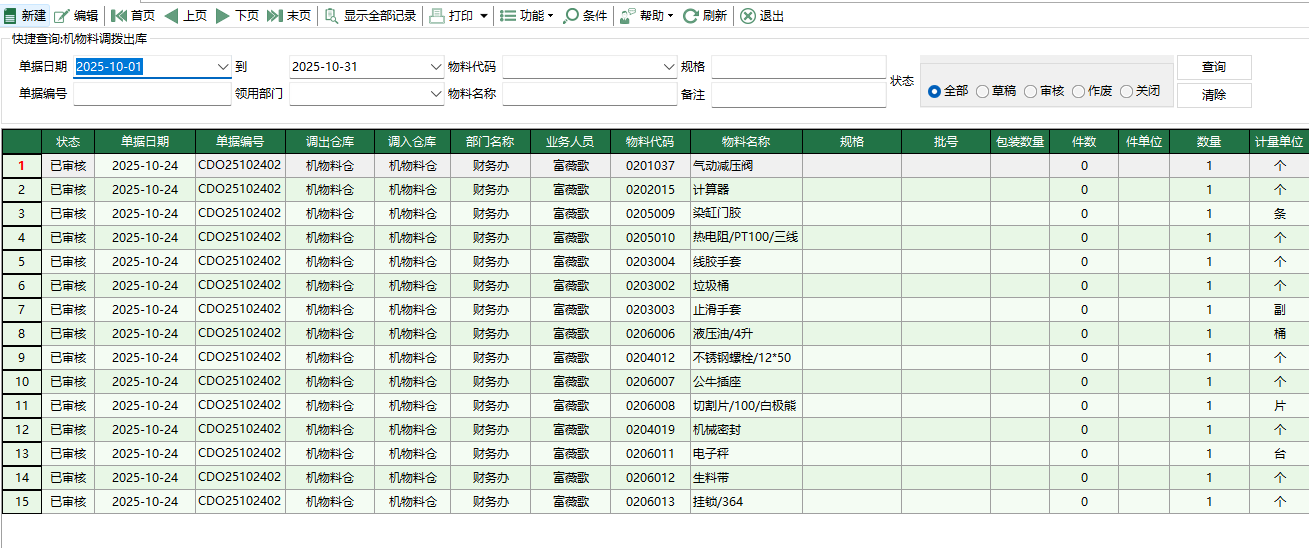
Task: Click the 调出仓库 column header
Action: pyautogui.click(x=330, y=142)
